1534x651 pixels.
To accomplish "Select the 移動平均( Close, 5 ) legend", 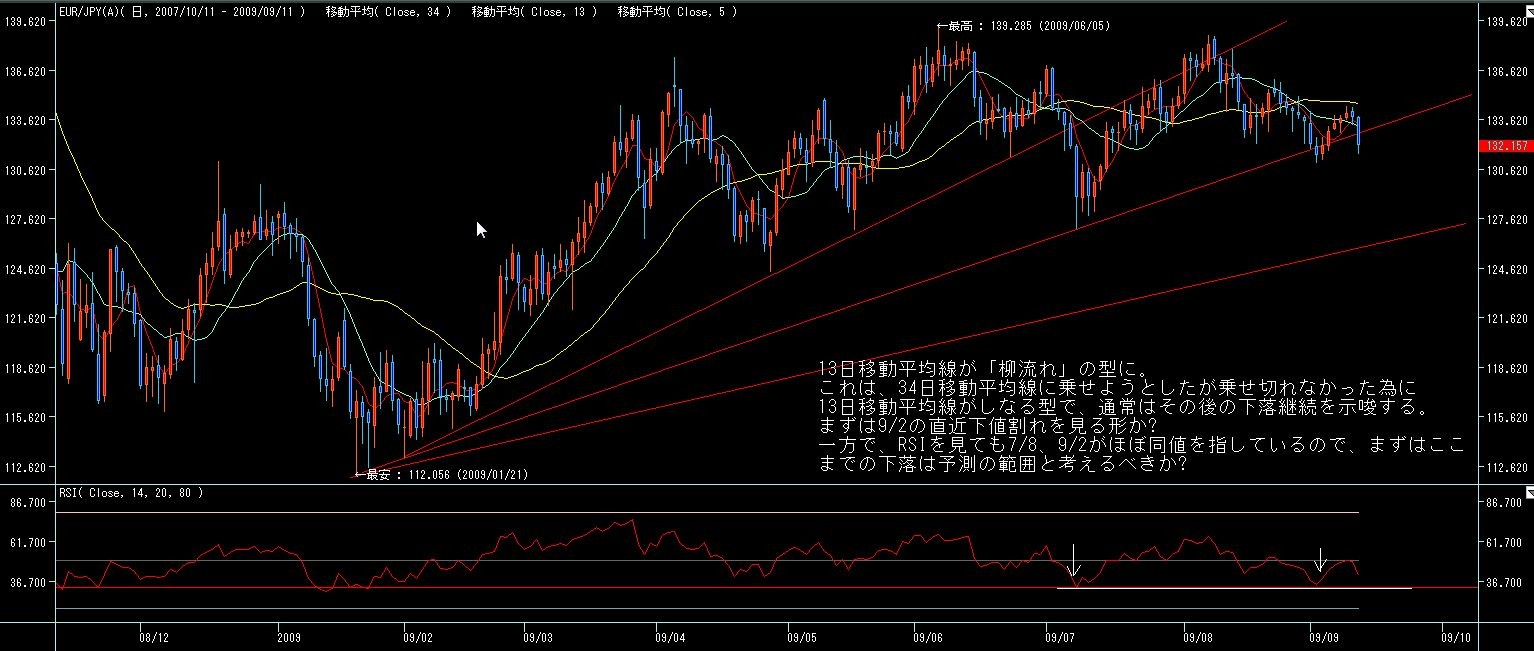I will (x=677, y=12).
